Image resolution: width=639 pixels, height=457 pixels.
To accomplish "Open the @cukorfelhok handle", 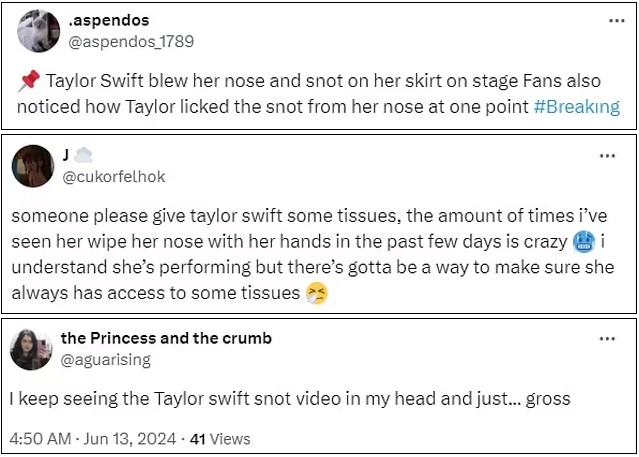I will click(114, 177).
